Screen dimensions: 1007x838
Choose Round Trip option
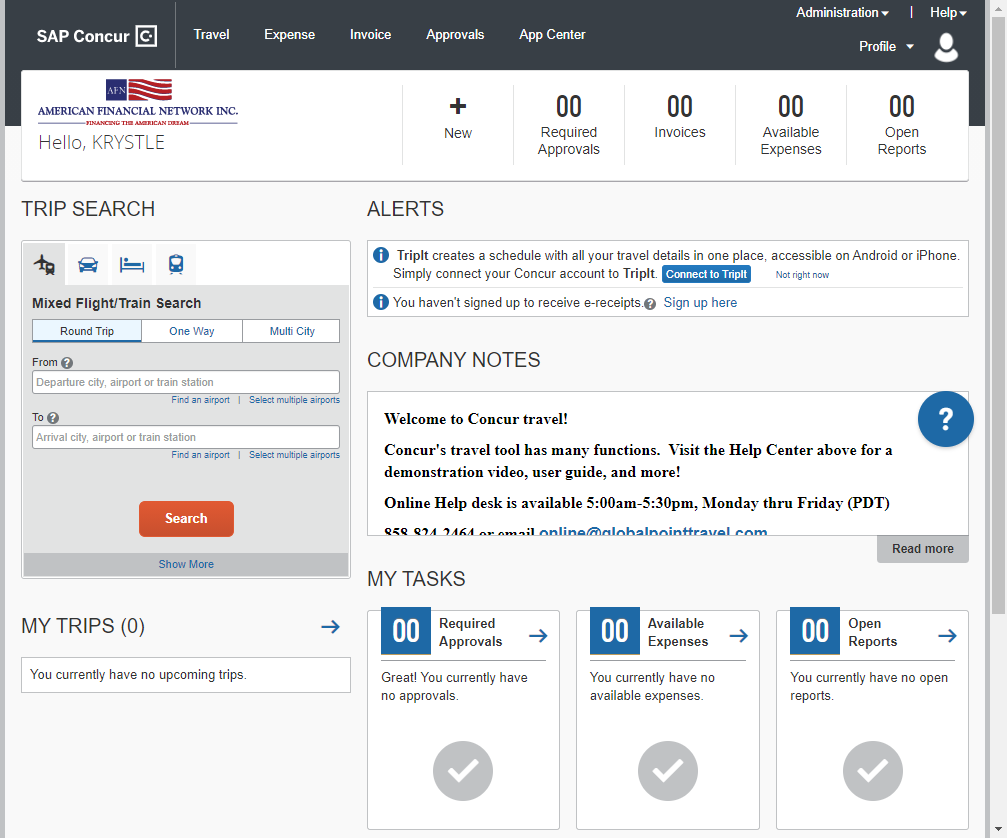point(87,331)
